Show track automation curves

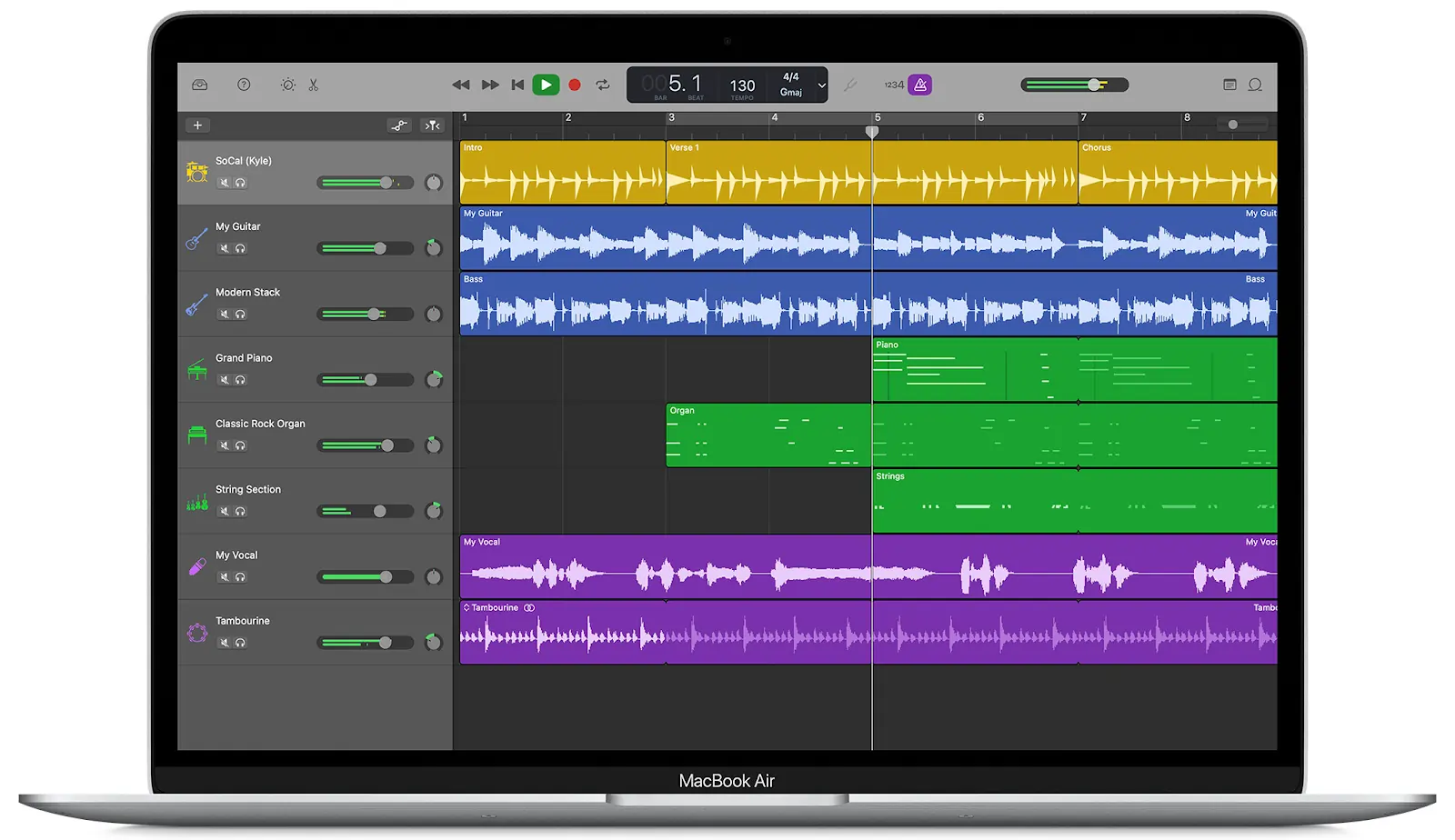pos(400,125)
